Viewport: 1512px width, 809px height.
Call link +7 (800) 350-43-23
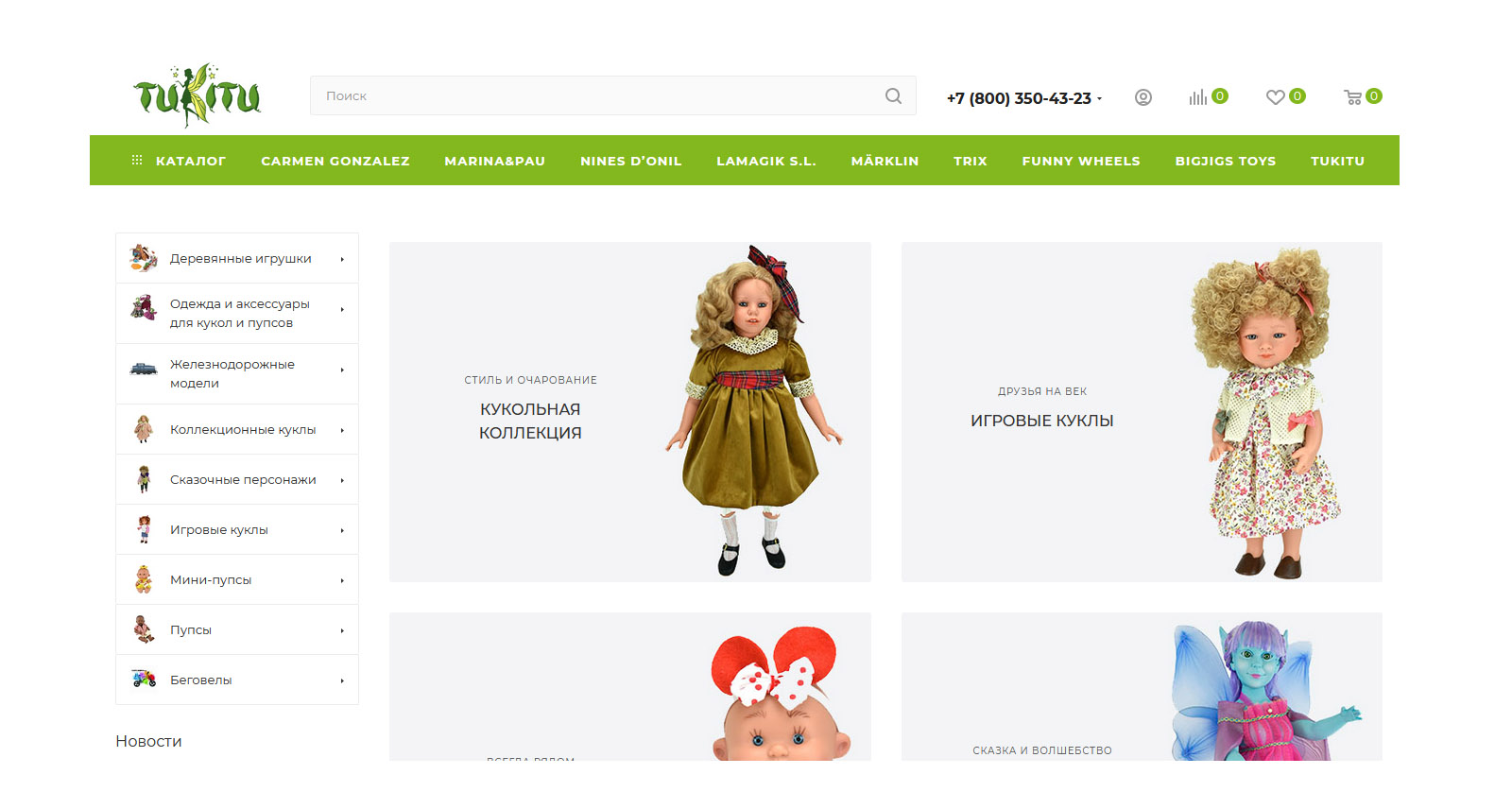click(x=1019, y=98)
